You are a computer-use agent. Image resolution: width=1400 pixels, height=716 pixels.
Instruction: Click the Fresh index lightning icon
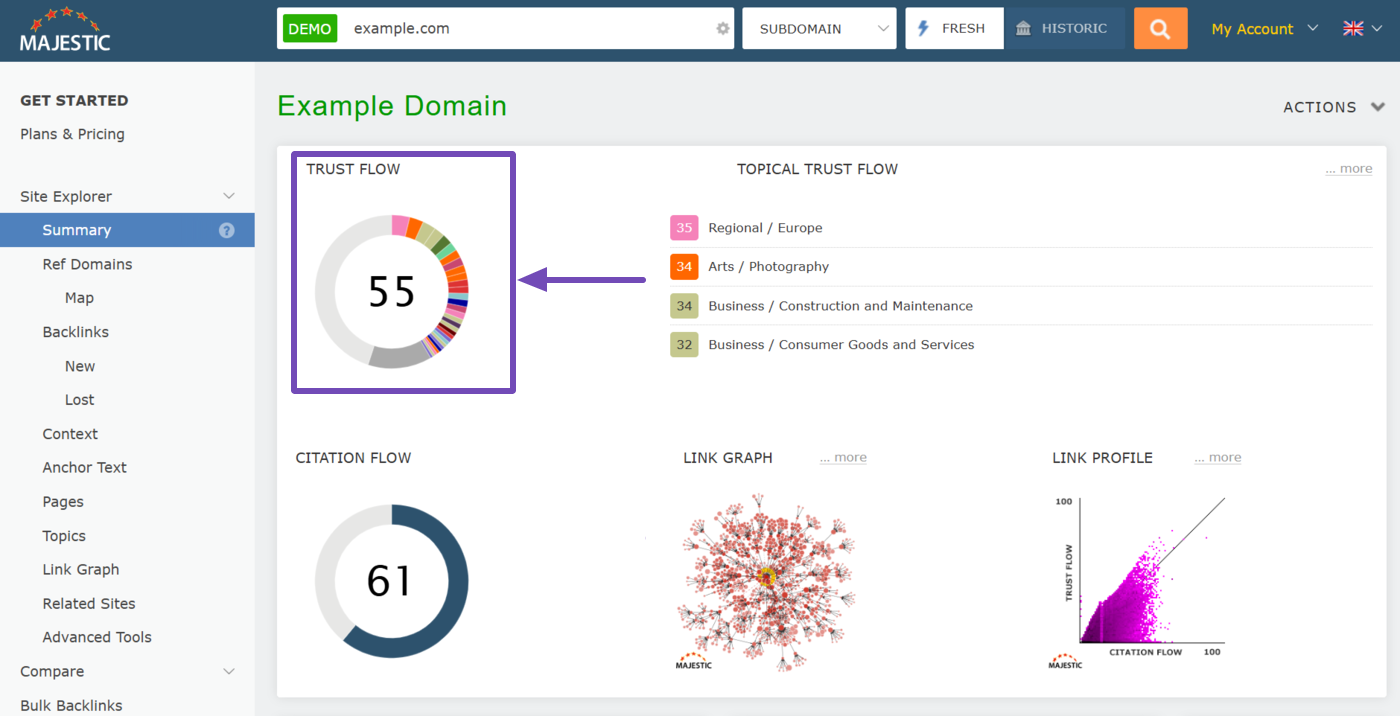[924, 29]
